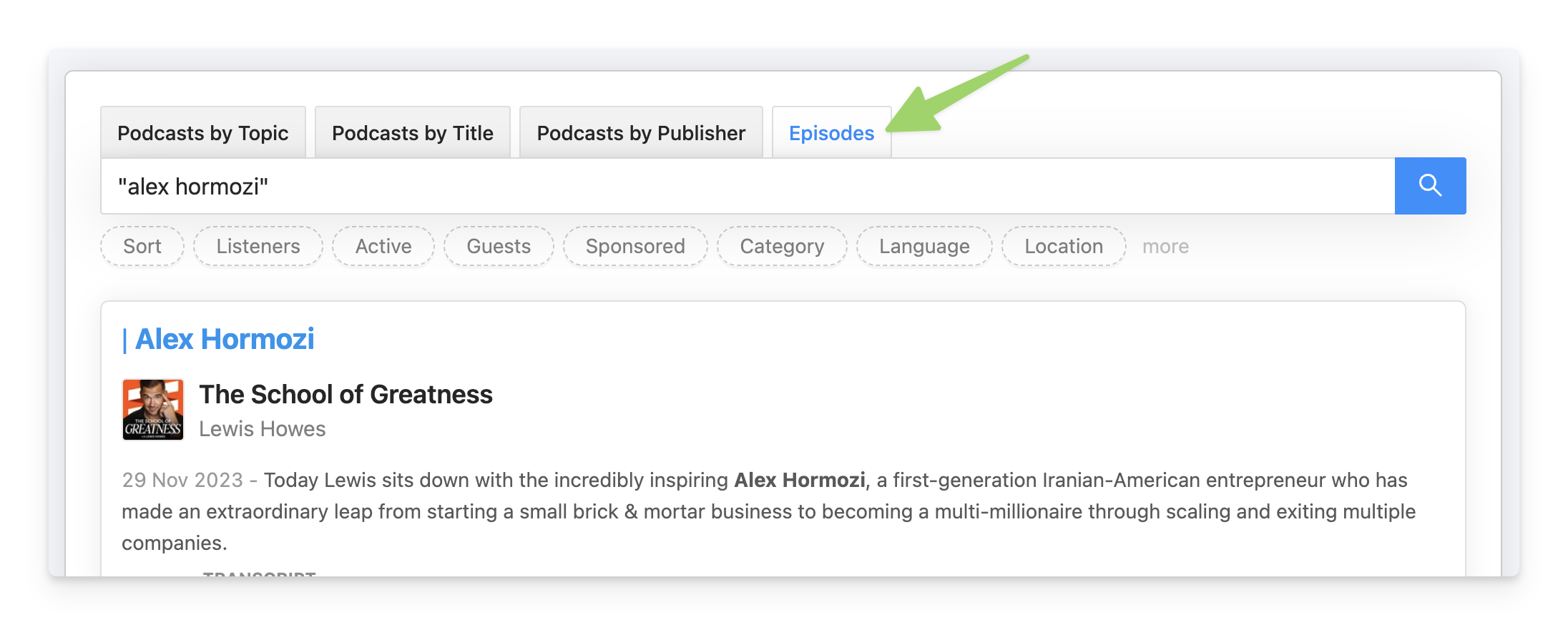
Task: Open the Guests filter
Action: pyautogui.click(x=499, y=246)
